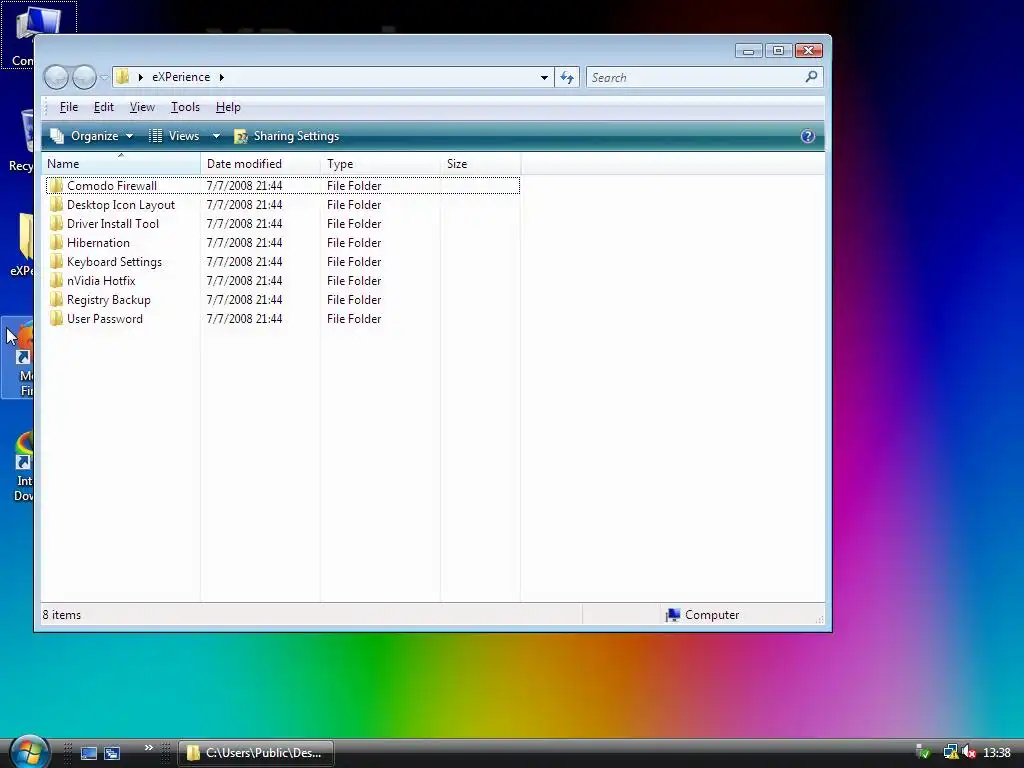This screenshot has width=1024, height=768.
Task: Click the taskbar clock showing 13:38
Action: click(997, 753)
